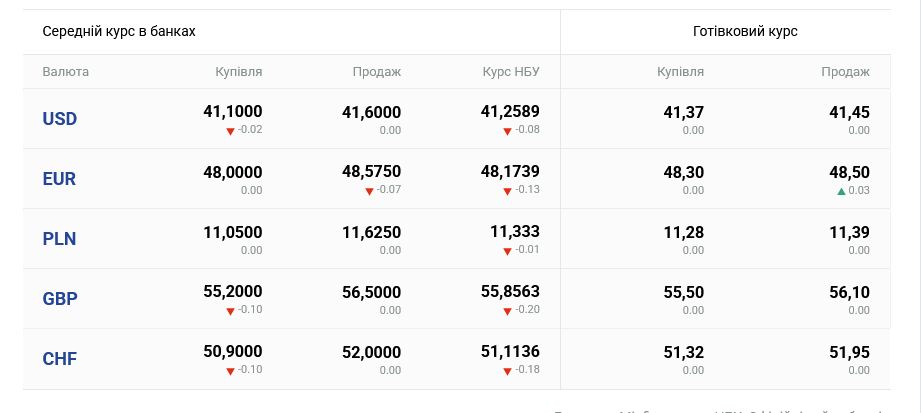Select the Готівковий курс header
921x413 pixels.
pos(745,31)
